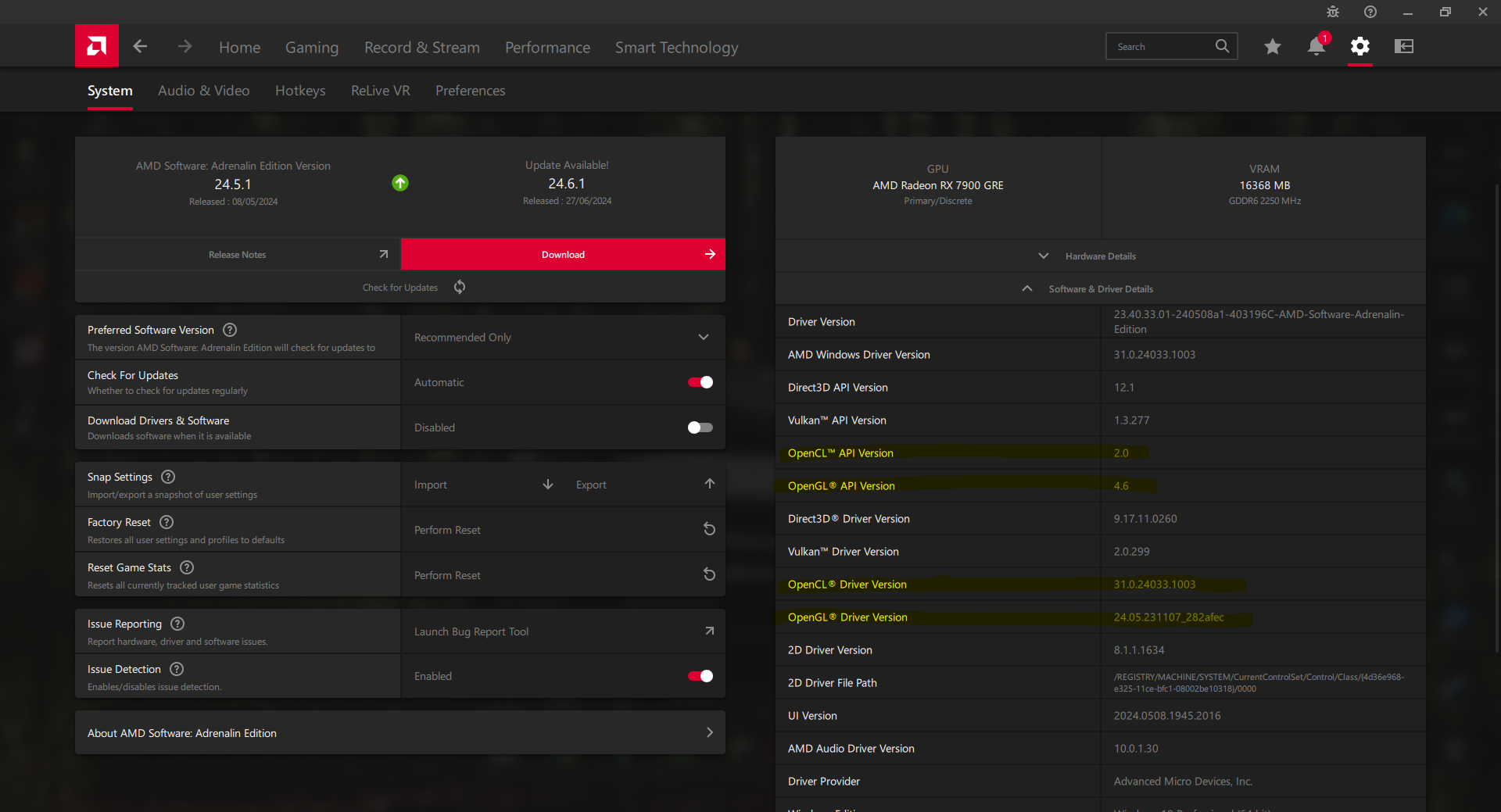Click VRAM 16368 MB value
Image resolution: width=1501 pixels, height=812 pixels.
point(1264,185)
